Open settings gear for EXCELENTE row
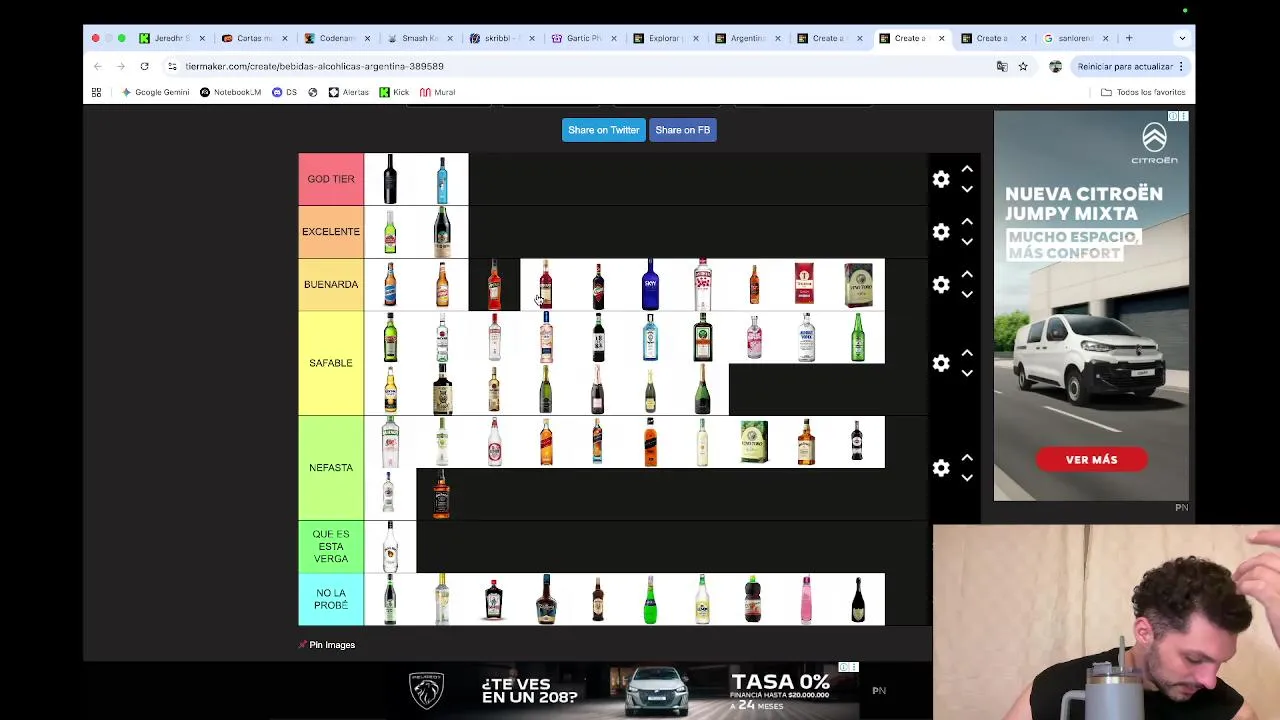 tap(941, 232)
